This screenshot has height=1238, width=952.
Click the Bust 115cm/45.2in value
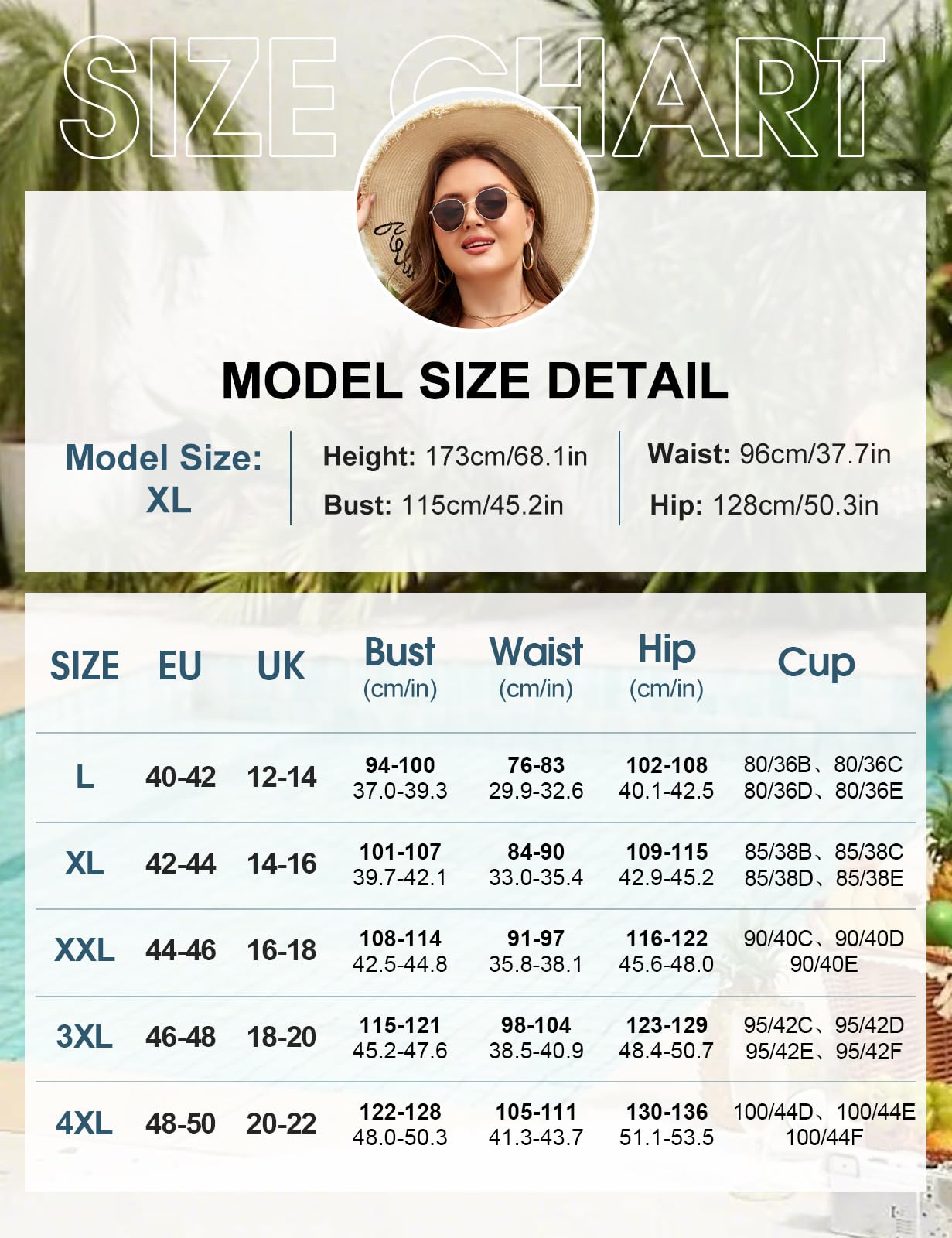(x=443, y=504)
